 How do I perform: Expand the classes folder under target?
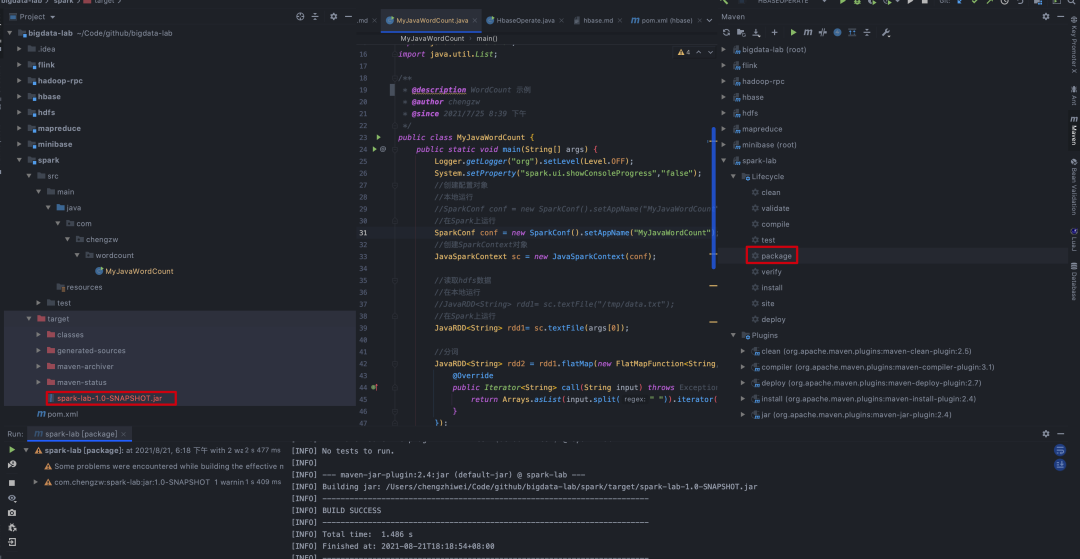39,335
